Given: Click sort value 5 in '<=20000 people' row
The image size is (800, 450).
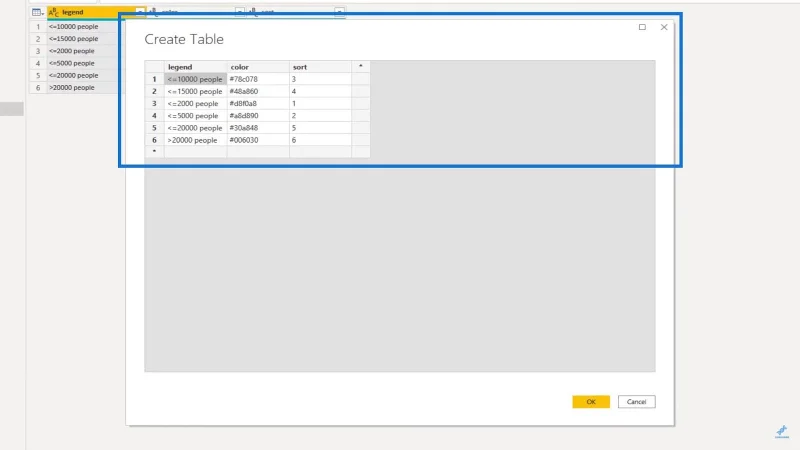Looking at the screenshot, I should [x=320, y=128].
